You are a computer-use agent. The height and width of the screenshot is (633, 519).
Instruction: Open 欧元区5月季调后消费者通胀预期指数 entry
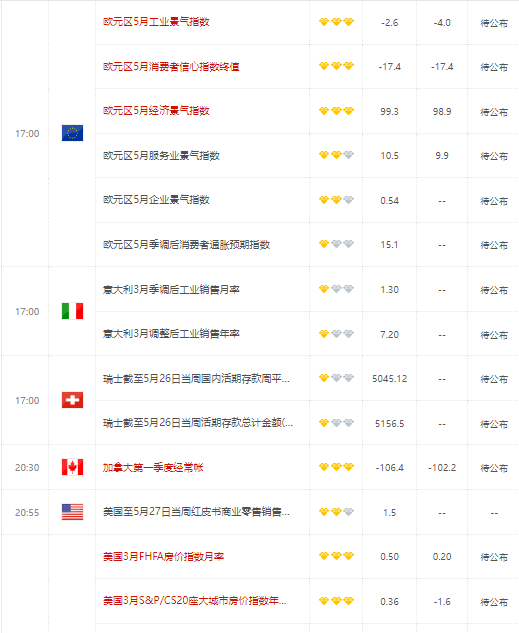tap(186, 245)
